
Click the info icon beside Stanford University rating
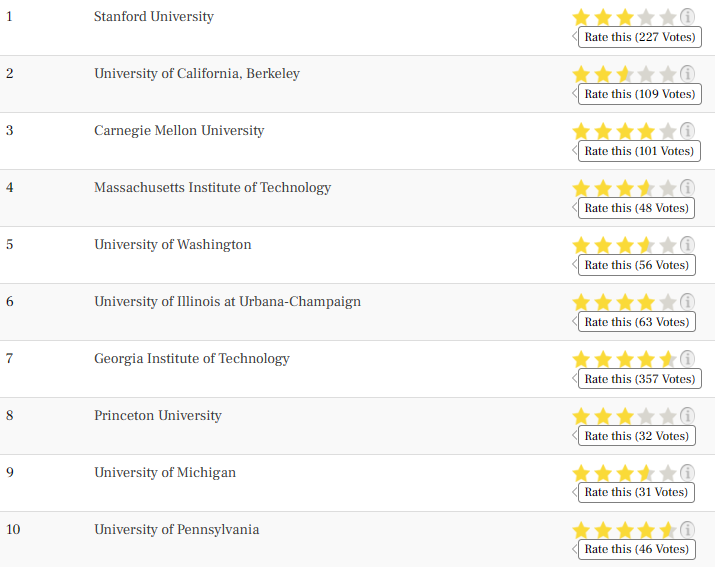coord(687,17)
